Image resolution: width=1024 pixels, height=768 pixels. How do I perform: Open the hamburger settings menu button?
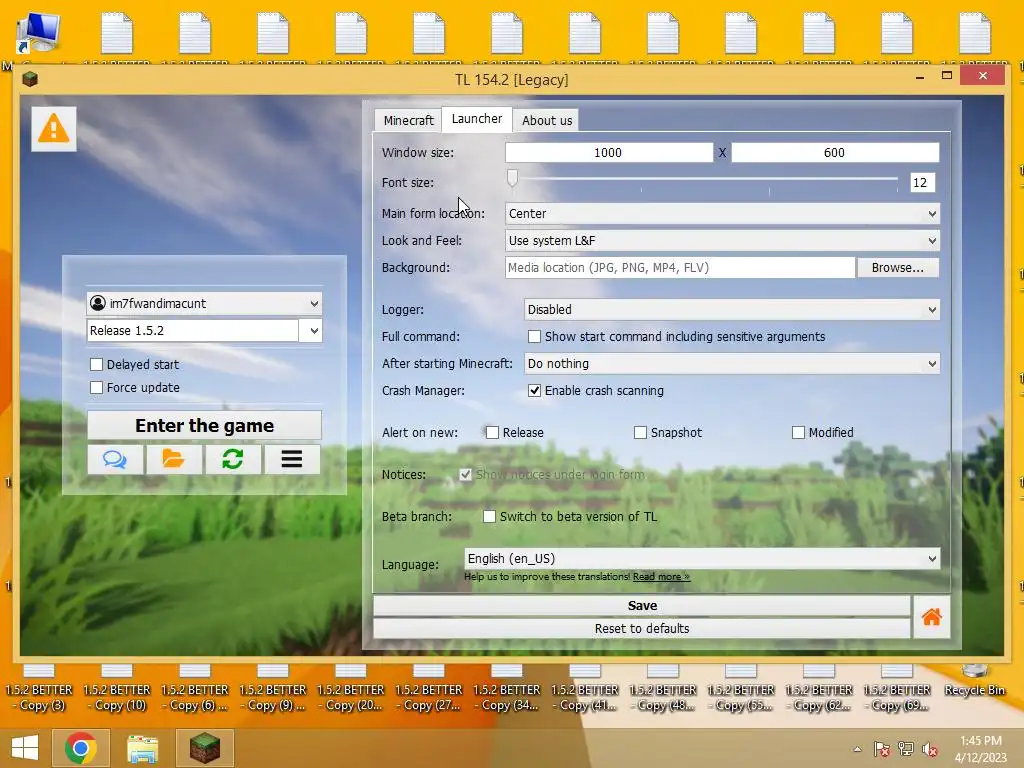(292, 459)
